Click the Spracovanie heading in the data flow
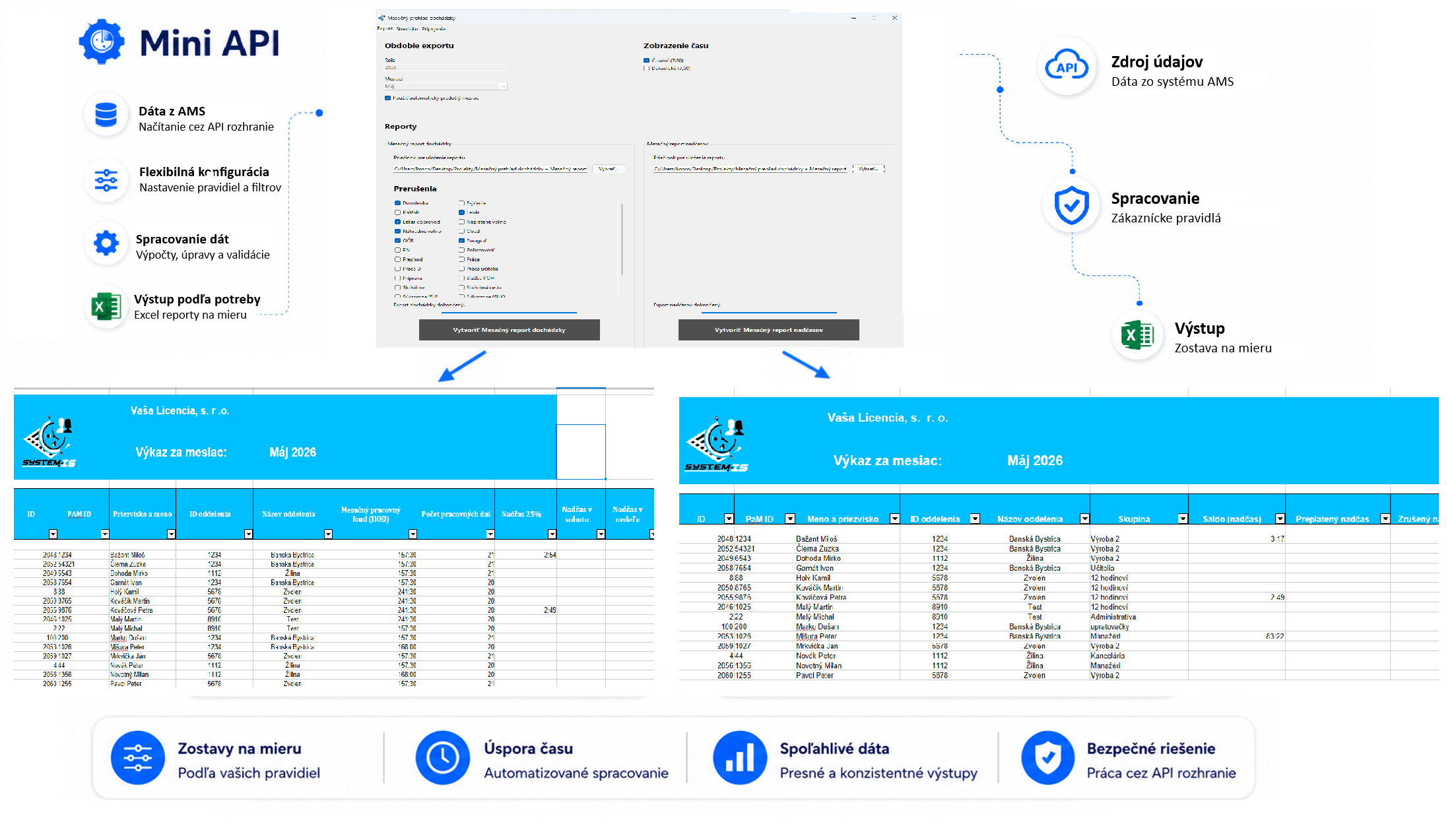The width and height of the screenshot is (1456, 828). tap(1155, 199)
